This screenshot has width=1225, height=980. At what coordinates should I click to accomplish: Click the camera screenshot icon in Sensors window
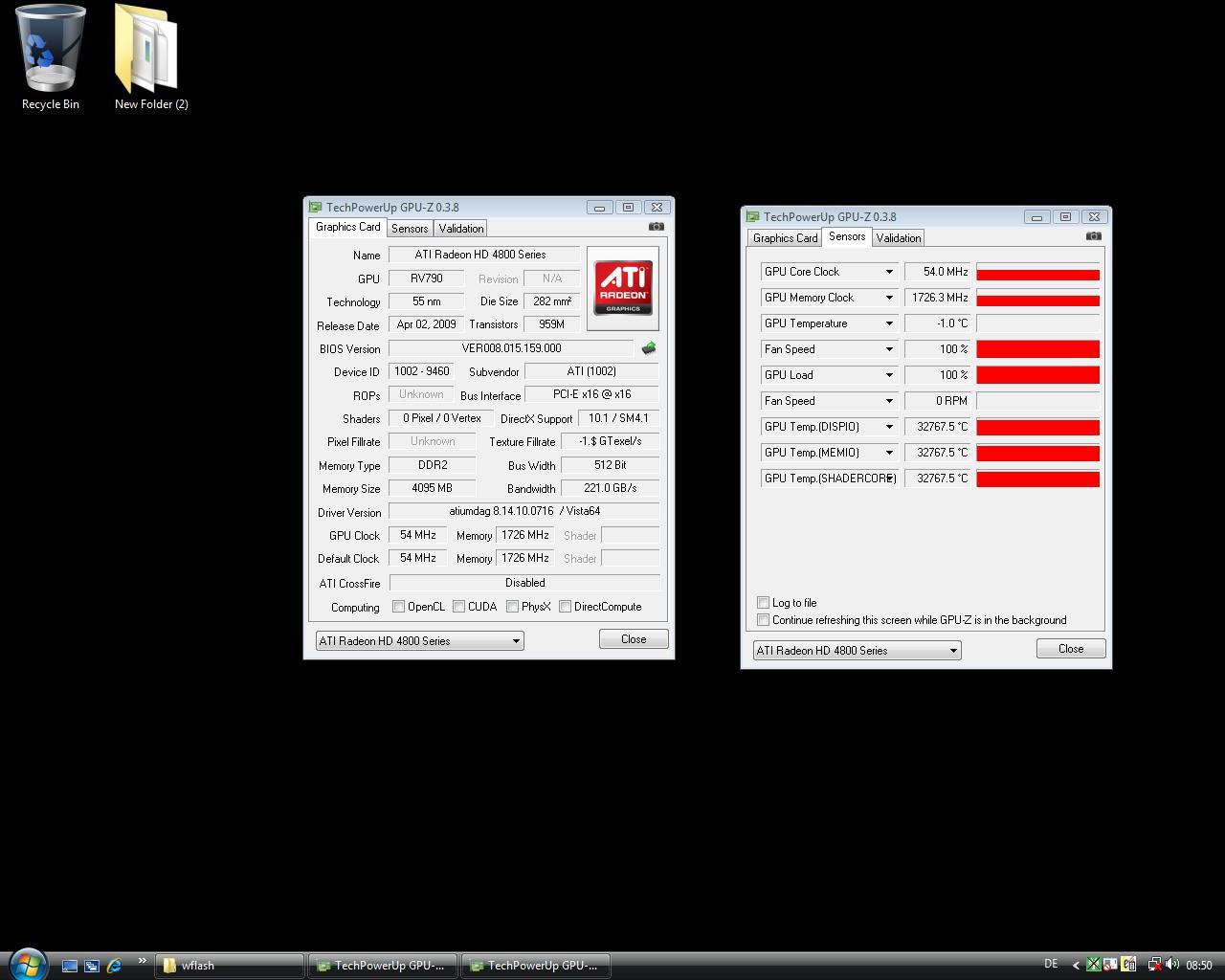coord(1093,236)
